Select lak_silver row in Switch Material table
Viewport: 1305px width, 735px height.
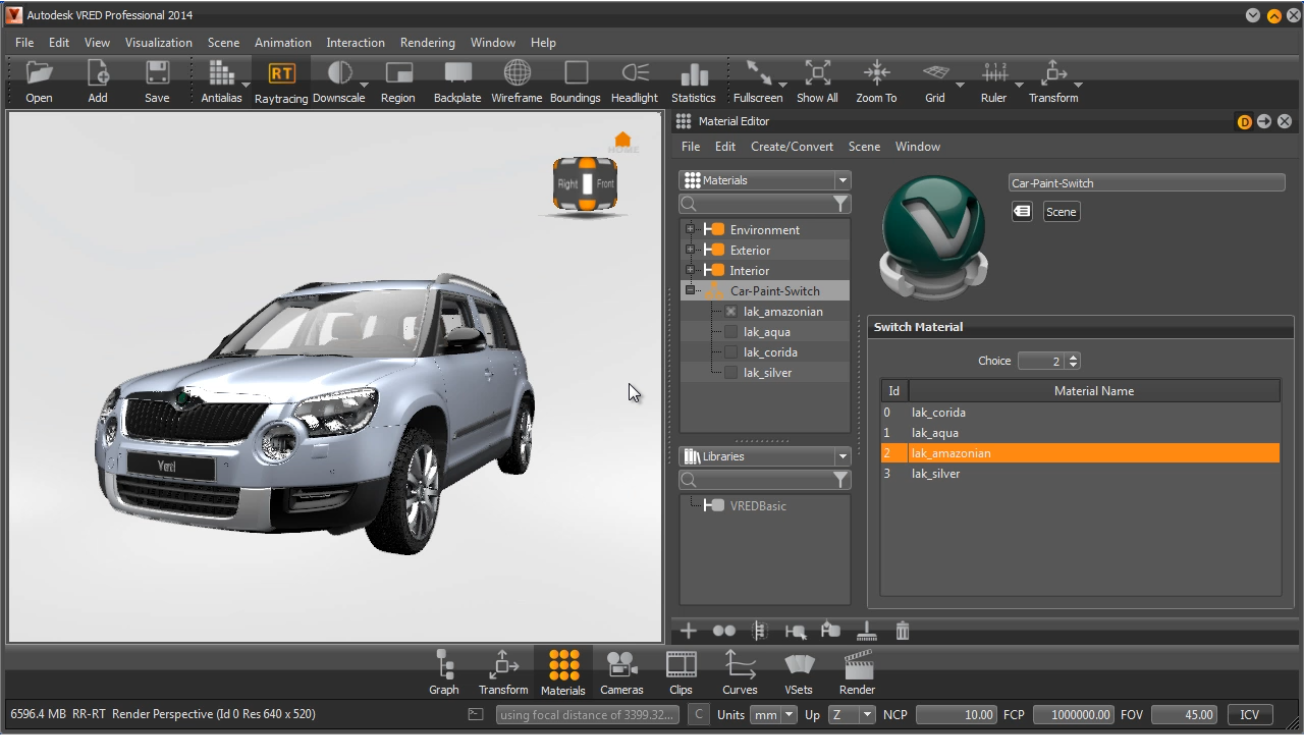tap(1080, 474)
